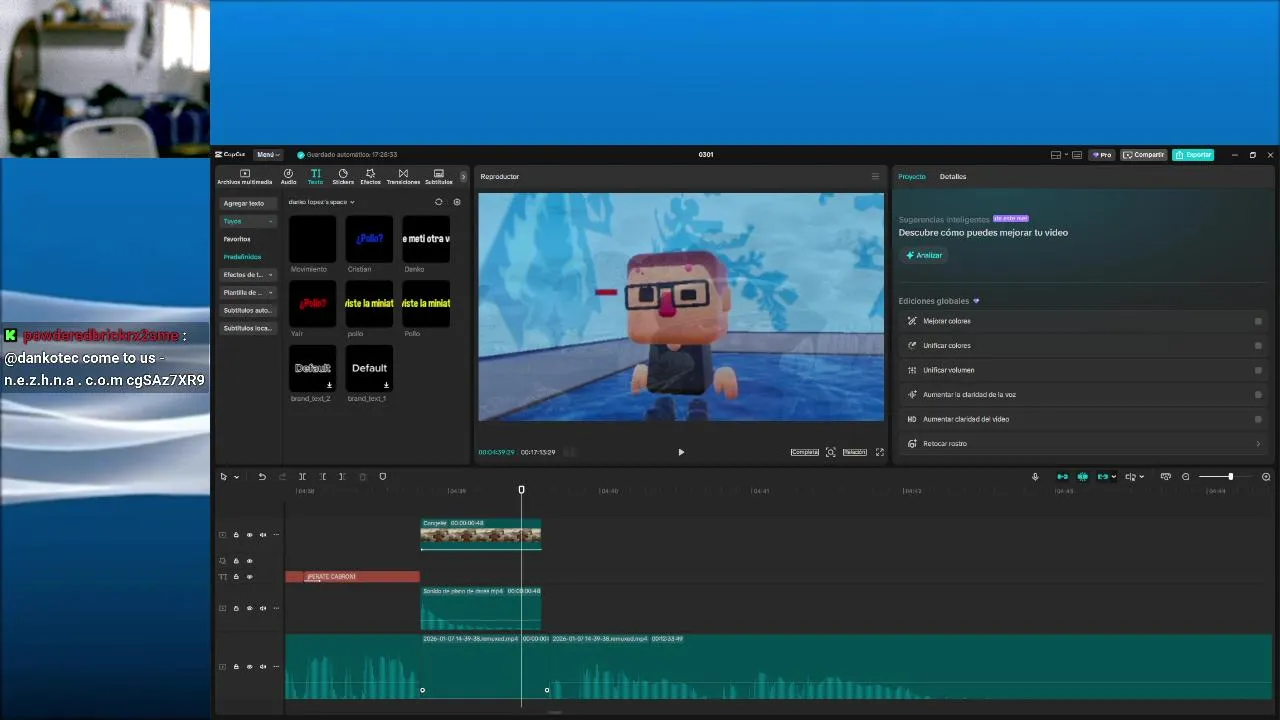Viewport: 1280px width, 720px height.
Task: Undo the last timeline action
Action: [262, 477]
